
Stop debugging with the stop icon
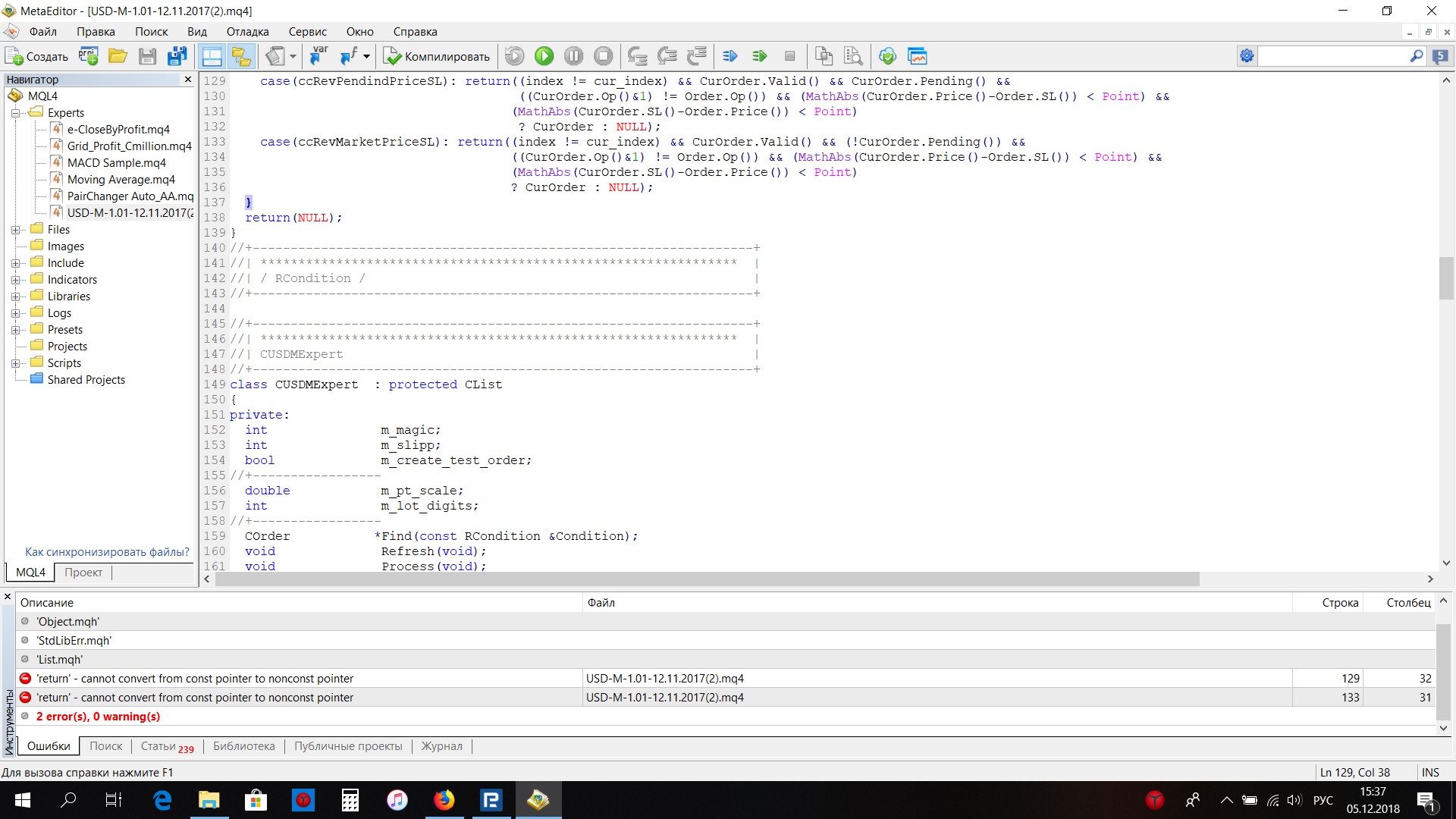tap(604, 56)
